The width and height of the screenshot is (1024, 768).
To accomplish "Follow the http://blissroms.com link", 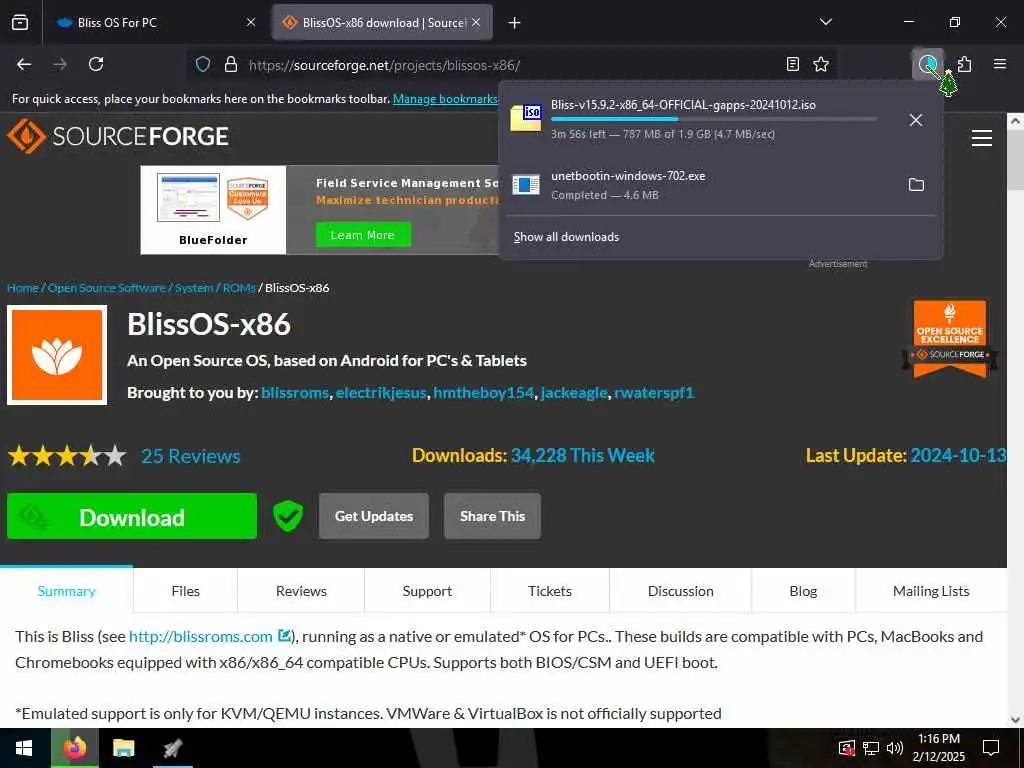I will (x=200, y=636).
